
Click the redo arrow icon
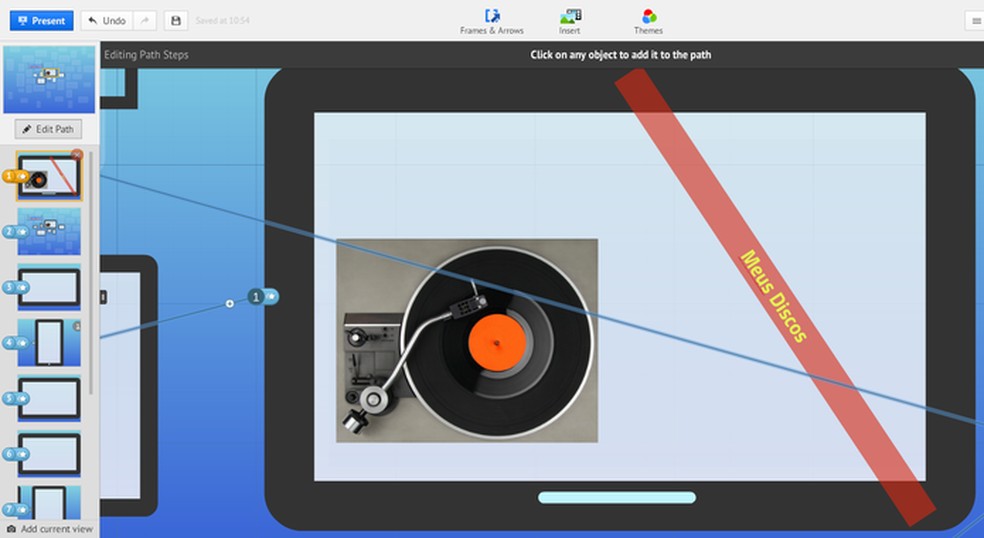tap(145, 20)
